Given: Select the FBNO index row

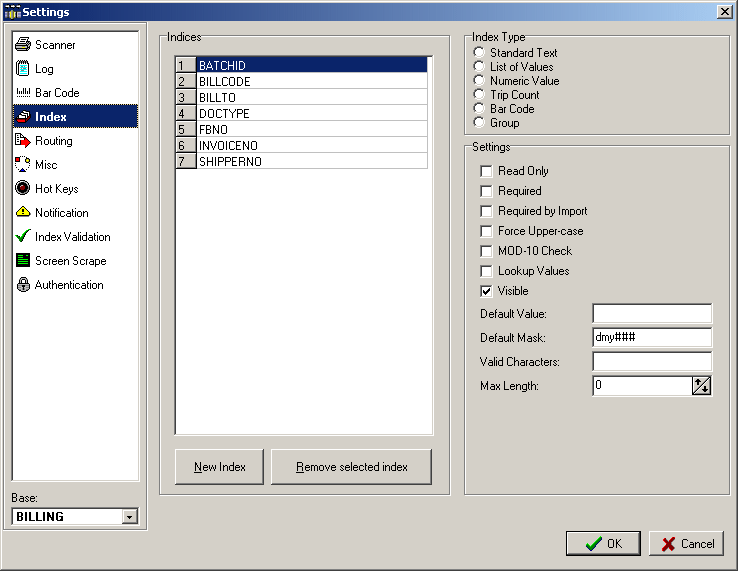Looking at the screenshot, I should point(312,129).
